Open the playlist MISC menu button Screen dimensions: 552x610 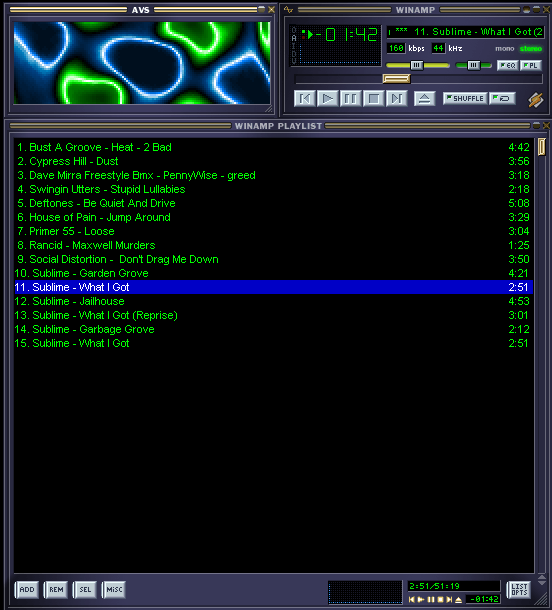coord(114,589)
